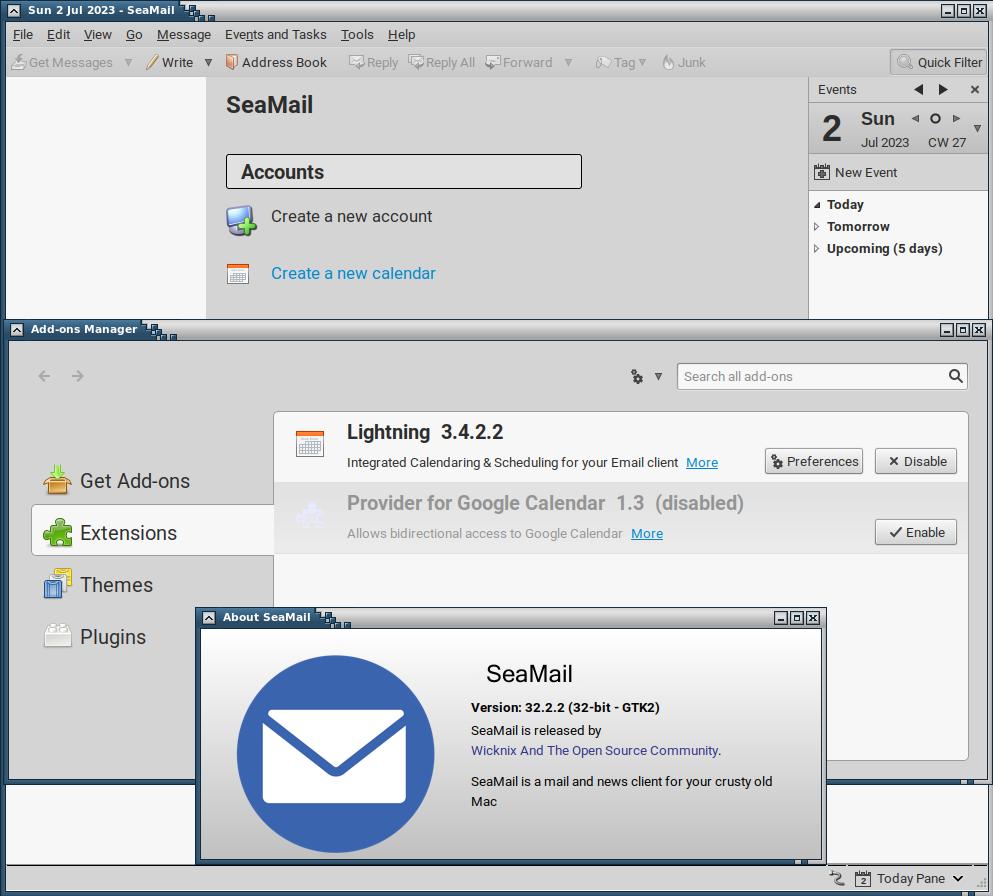Click the New Event button
Viewport: 993px width, 896px height.
pyautogui.click(x=856, y=172)
